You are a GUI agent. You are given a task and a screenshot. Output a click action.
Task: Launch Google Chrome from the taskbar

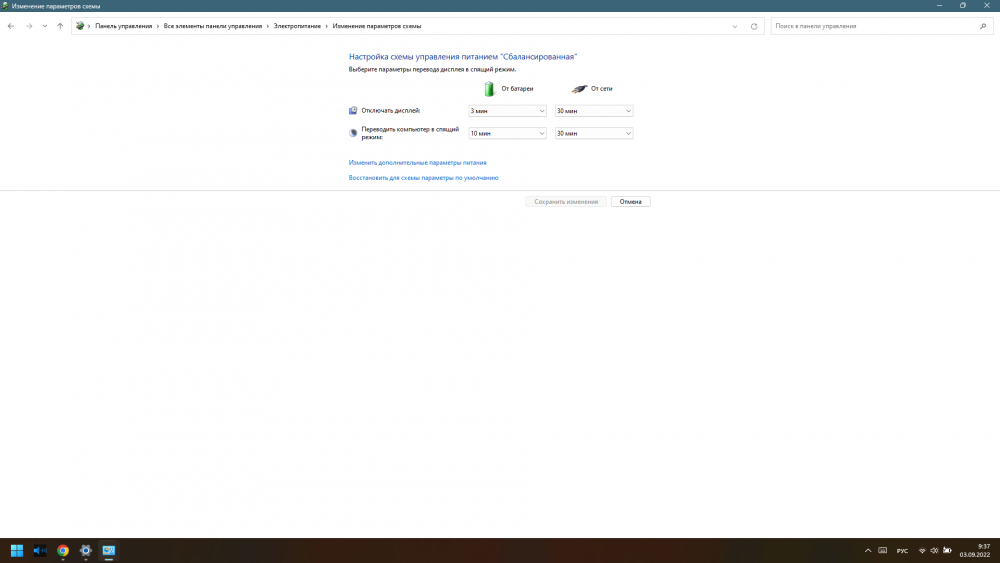coord(63,550)
